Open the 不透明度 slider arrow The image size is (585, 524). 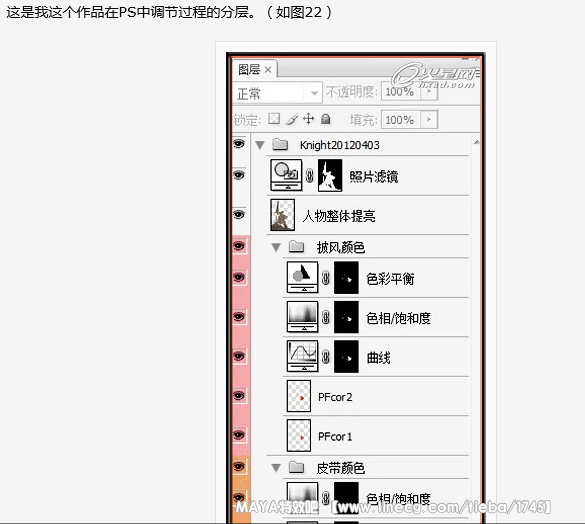pyautogui.click(x=429, y=91)
